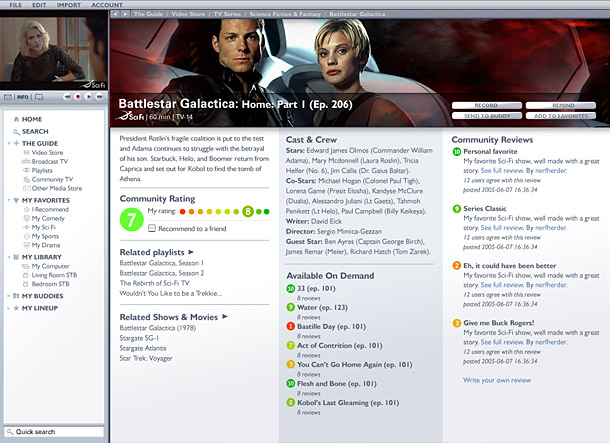Click the My Computer icon in library
Image resolution: width=610 pixels, height=443 pixels.
click(26, 266)
